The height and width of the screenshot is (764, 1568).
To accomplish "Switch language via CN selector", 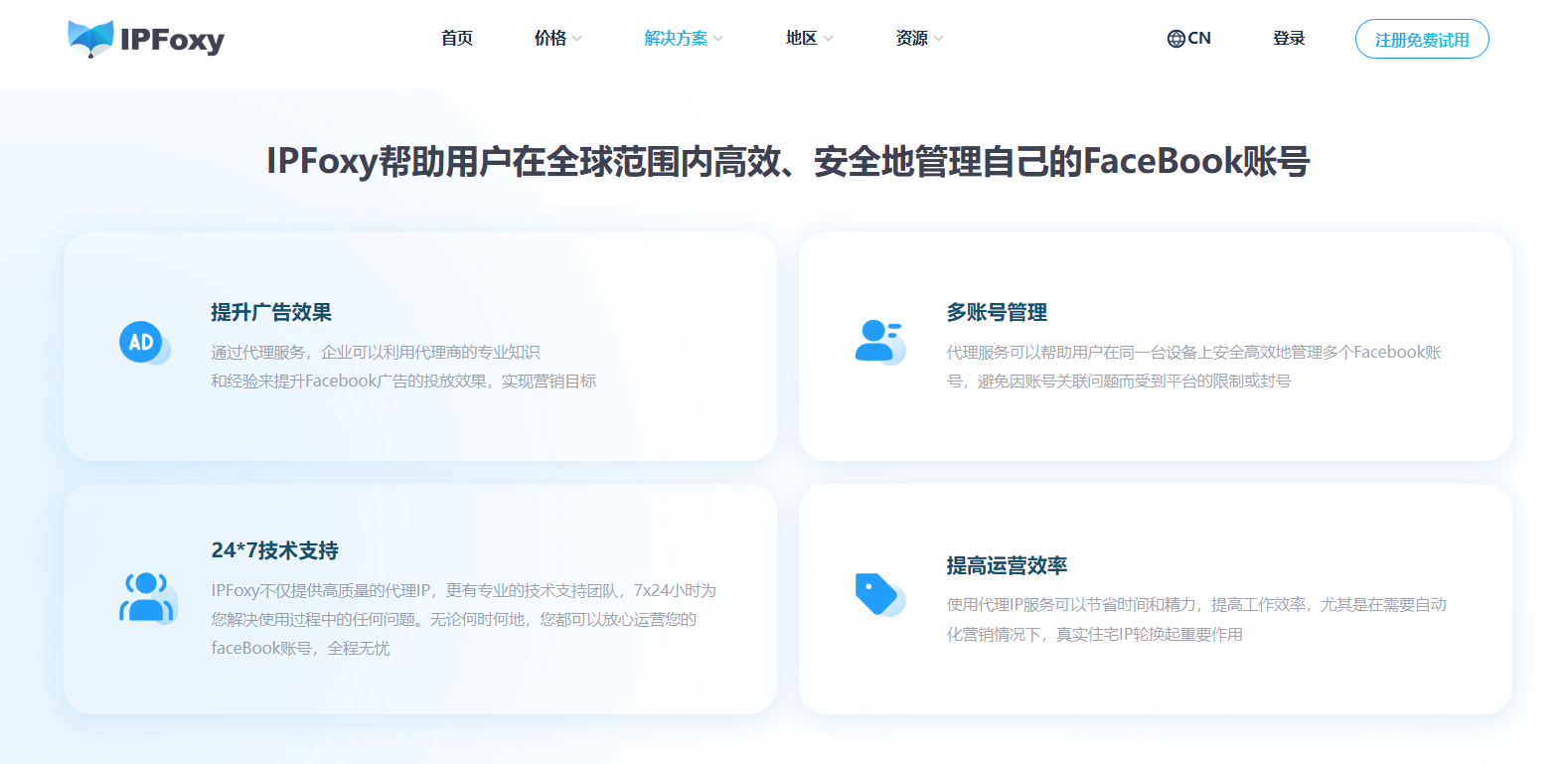I will [1189, 38].
